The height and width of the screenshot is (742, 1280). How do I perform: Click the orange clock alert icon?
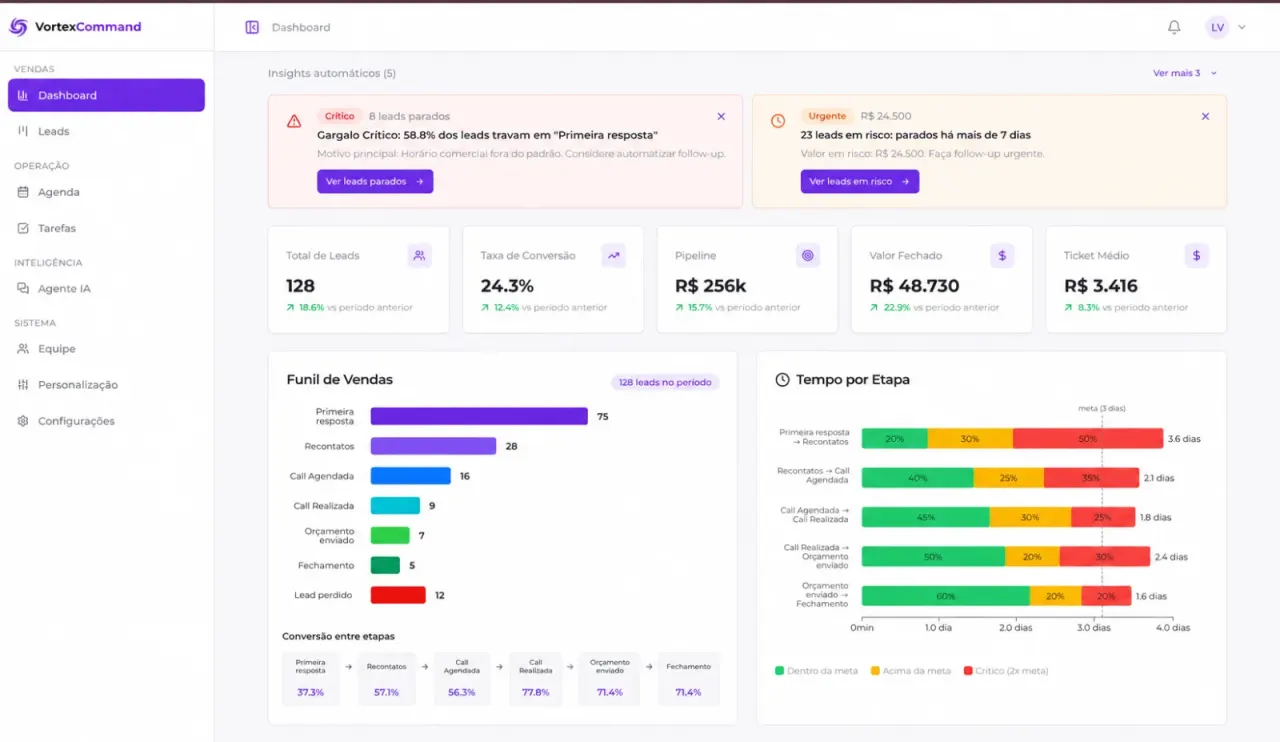point(778,121)
